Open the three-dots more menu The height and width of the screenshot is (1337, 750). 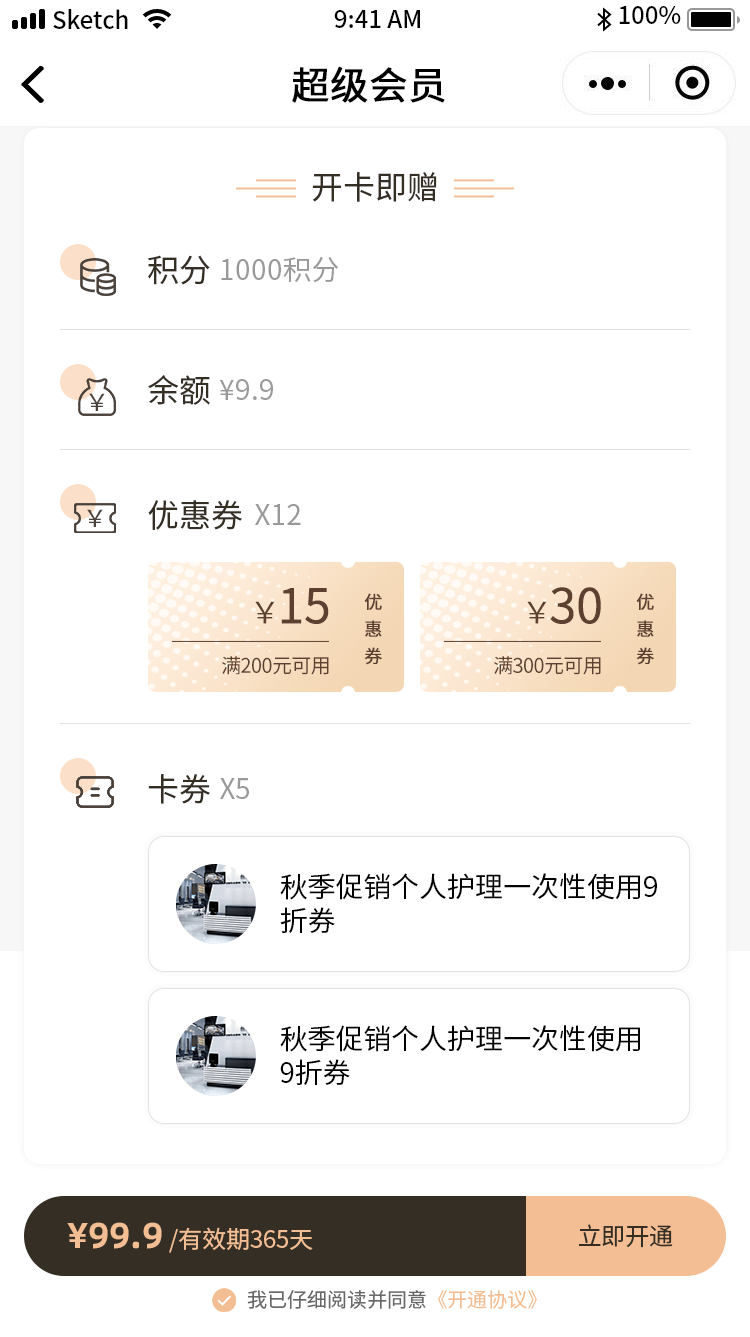pyautogui.click(x=607, y=84)
